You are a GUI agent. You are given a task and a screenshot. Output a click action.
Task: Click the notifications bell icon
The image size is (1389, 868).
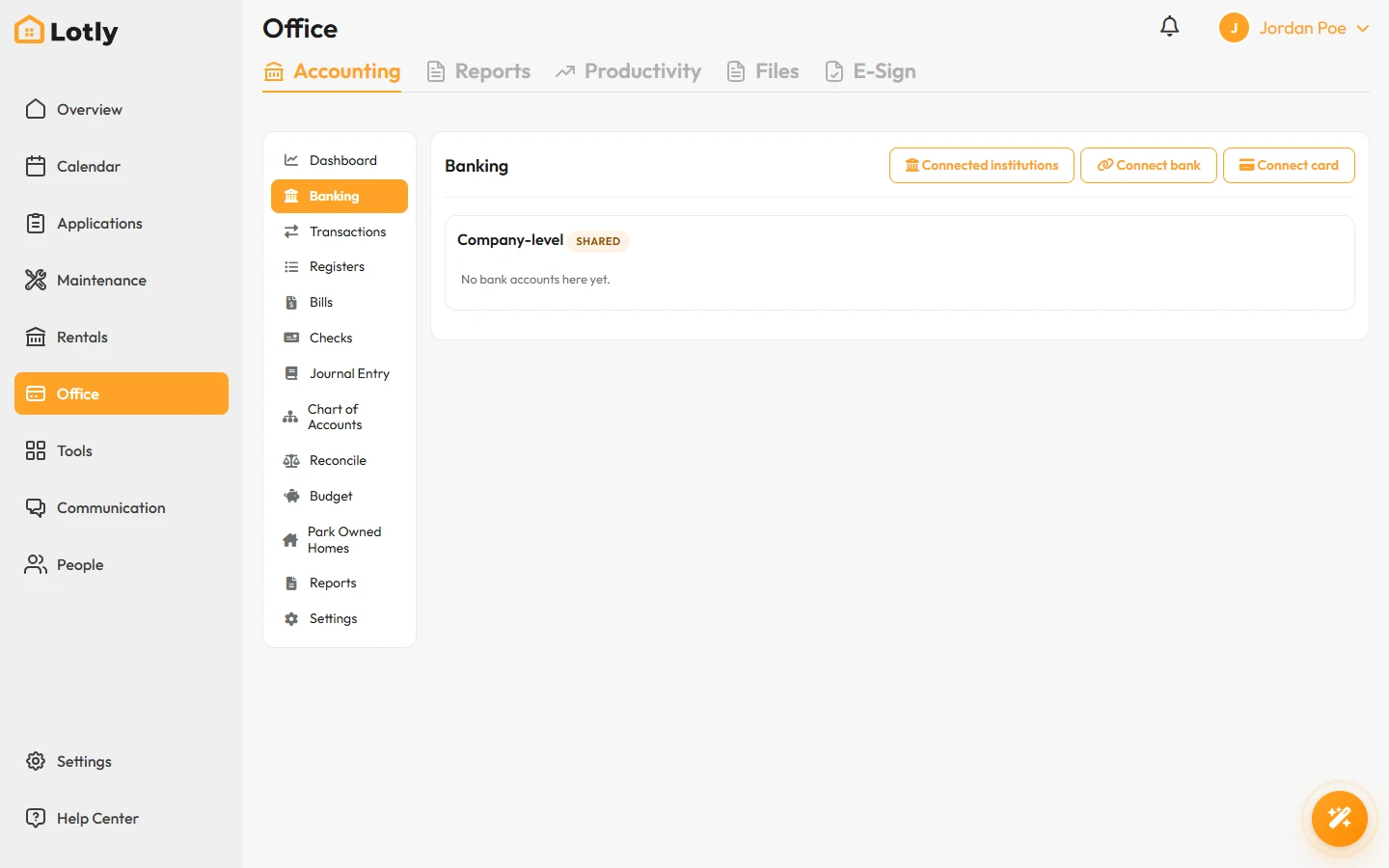1169,27
